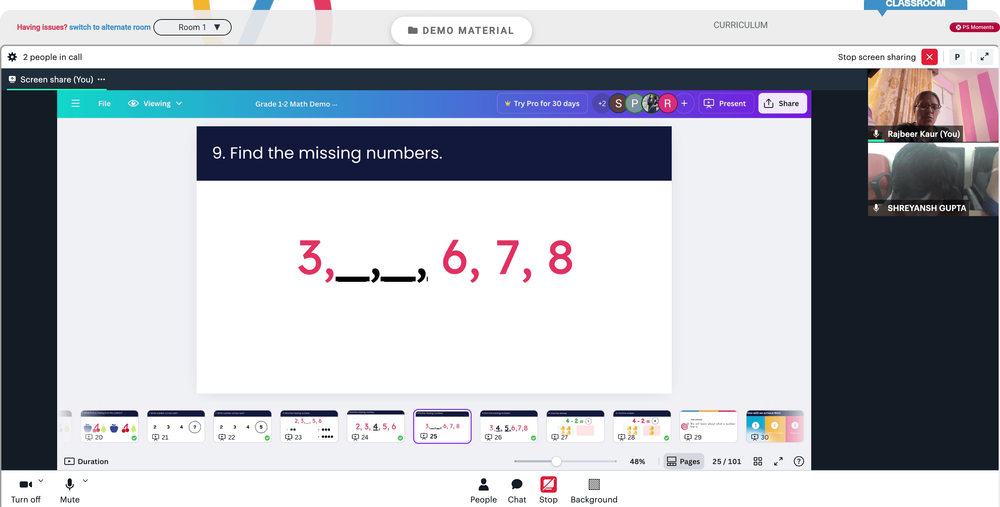Enter Canva fullscreen mode
1000x507 pixels.
(x=778, y=461)
